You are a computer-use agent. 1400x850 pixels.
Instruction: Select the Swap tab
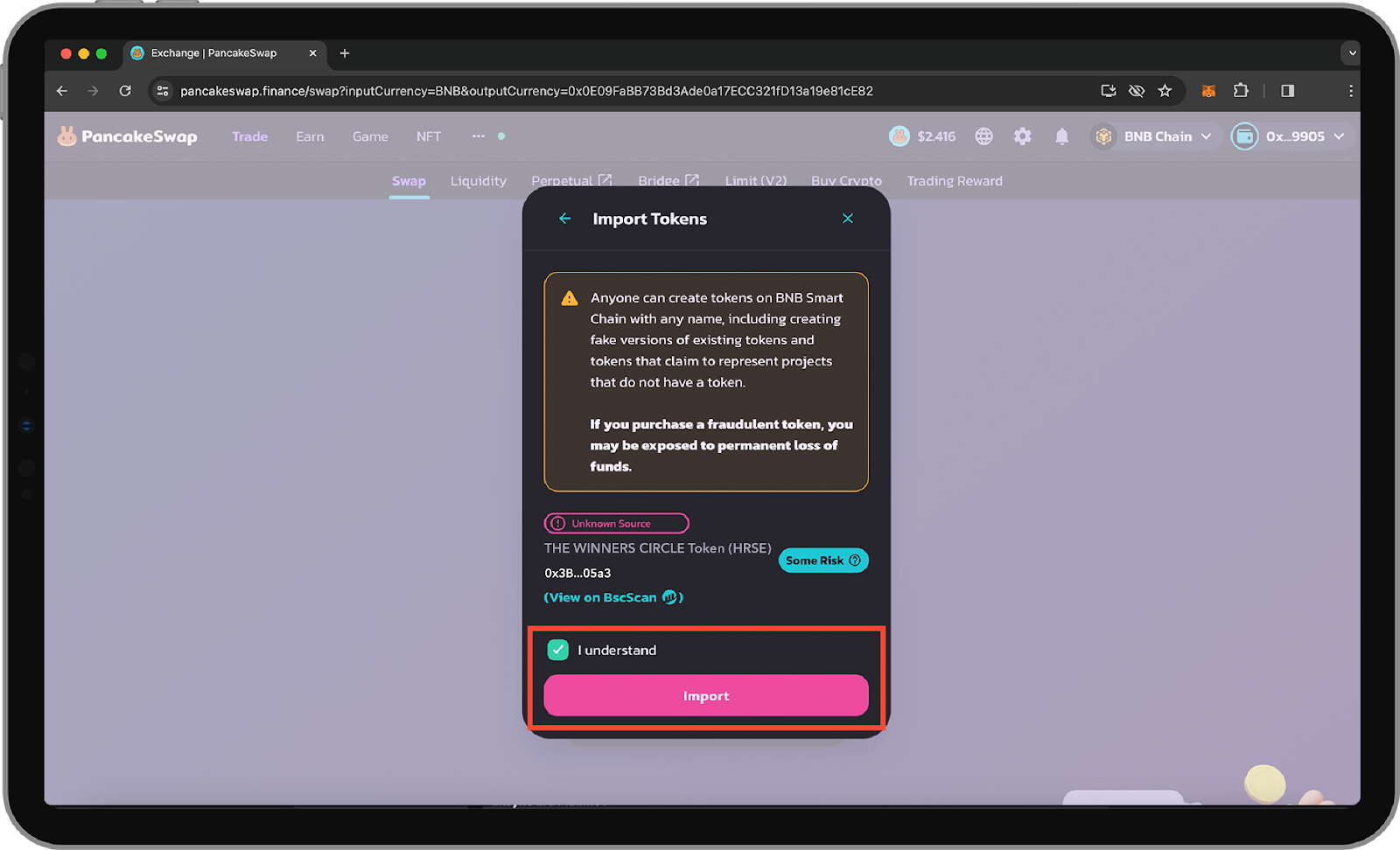click(x=409, y=181)
